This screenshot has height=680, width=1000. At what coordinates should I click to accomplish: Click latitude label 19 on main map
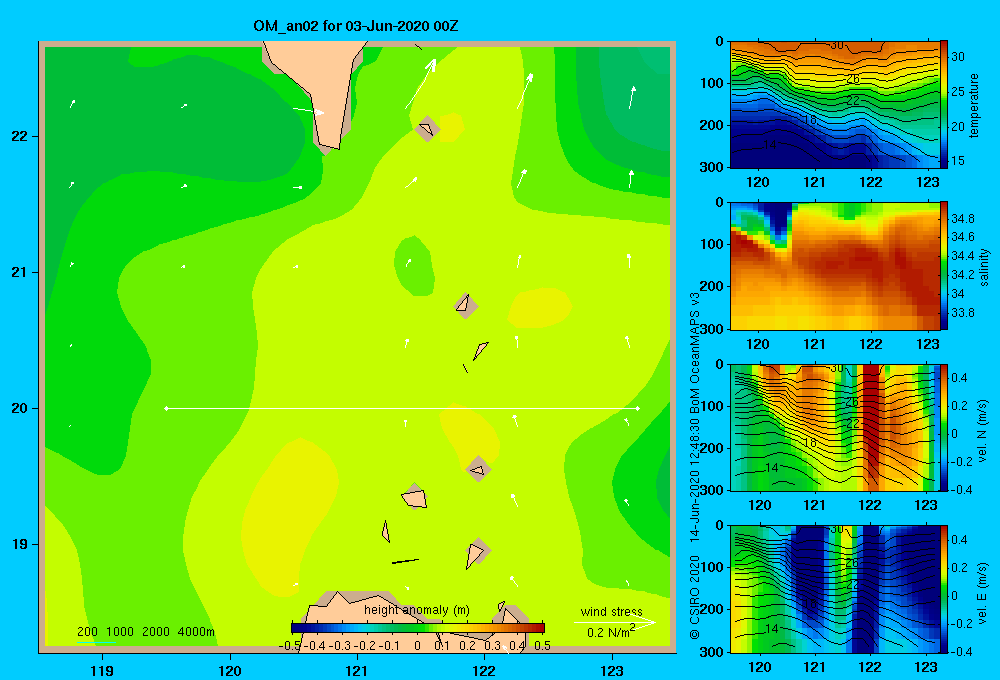pyautogui.click(x=19, y=544)
